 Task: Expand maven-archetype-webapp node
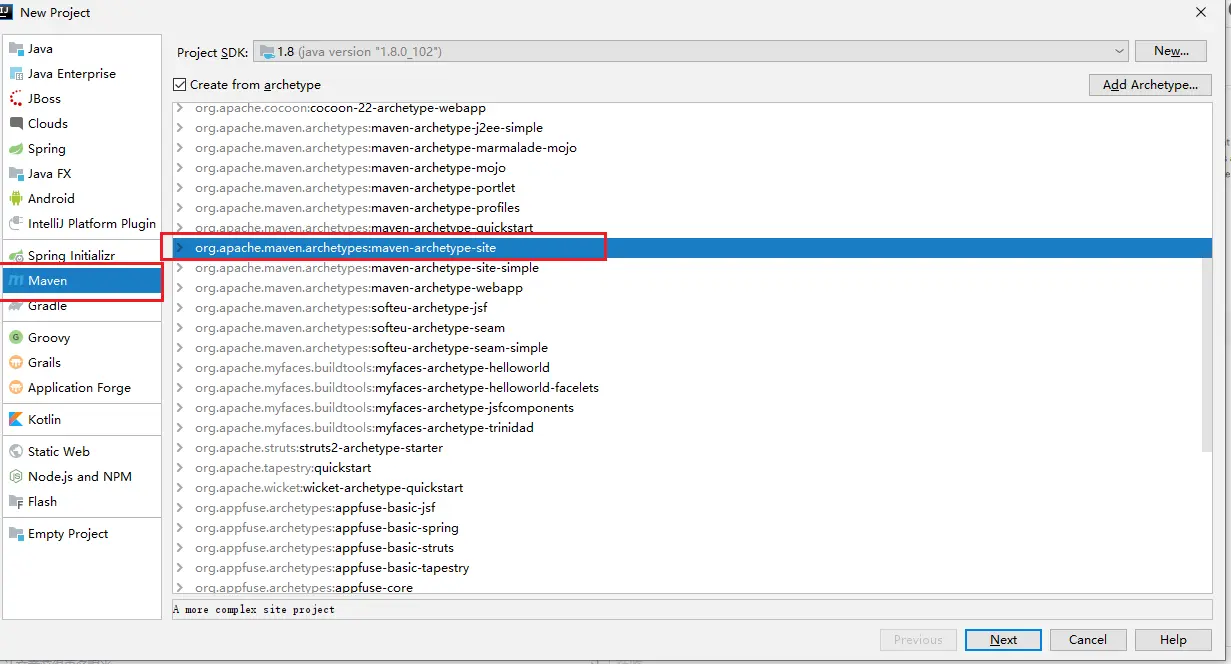point(179,288)
